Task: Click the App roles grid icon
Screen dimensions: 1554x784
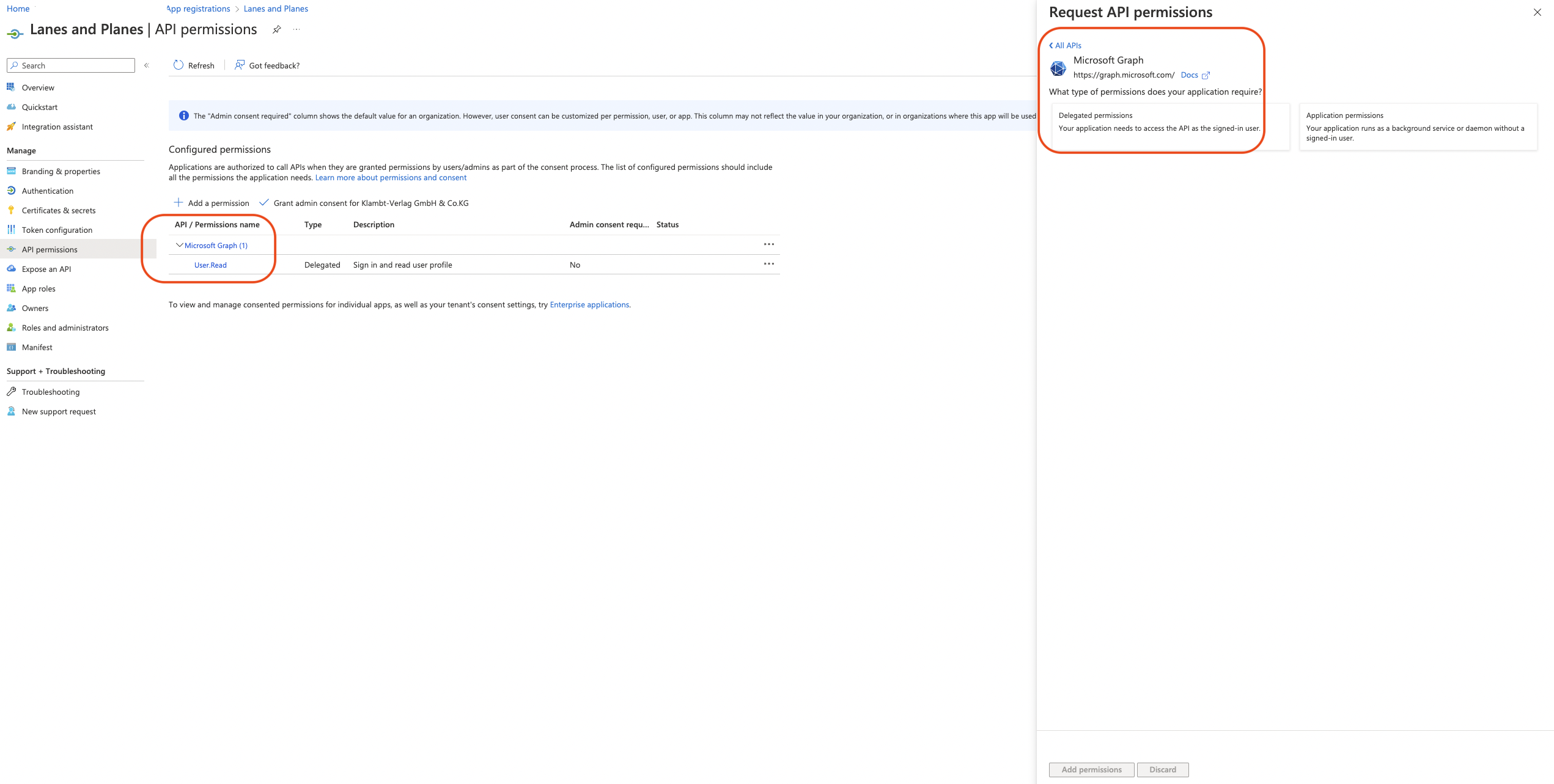Action: point(11,288)
